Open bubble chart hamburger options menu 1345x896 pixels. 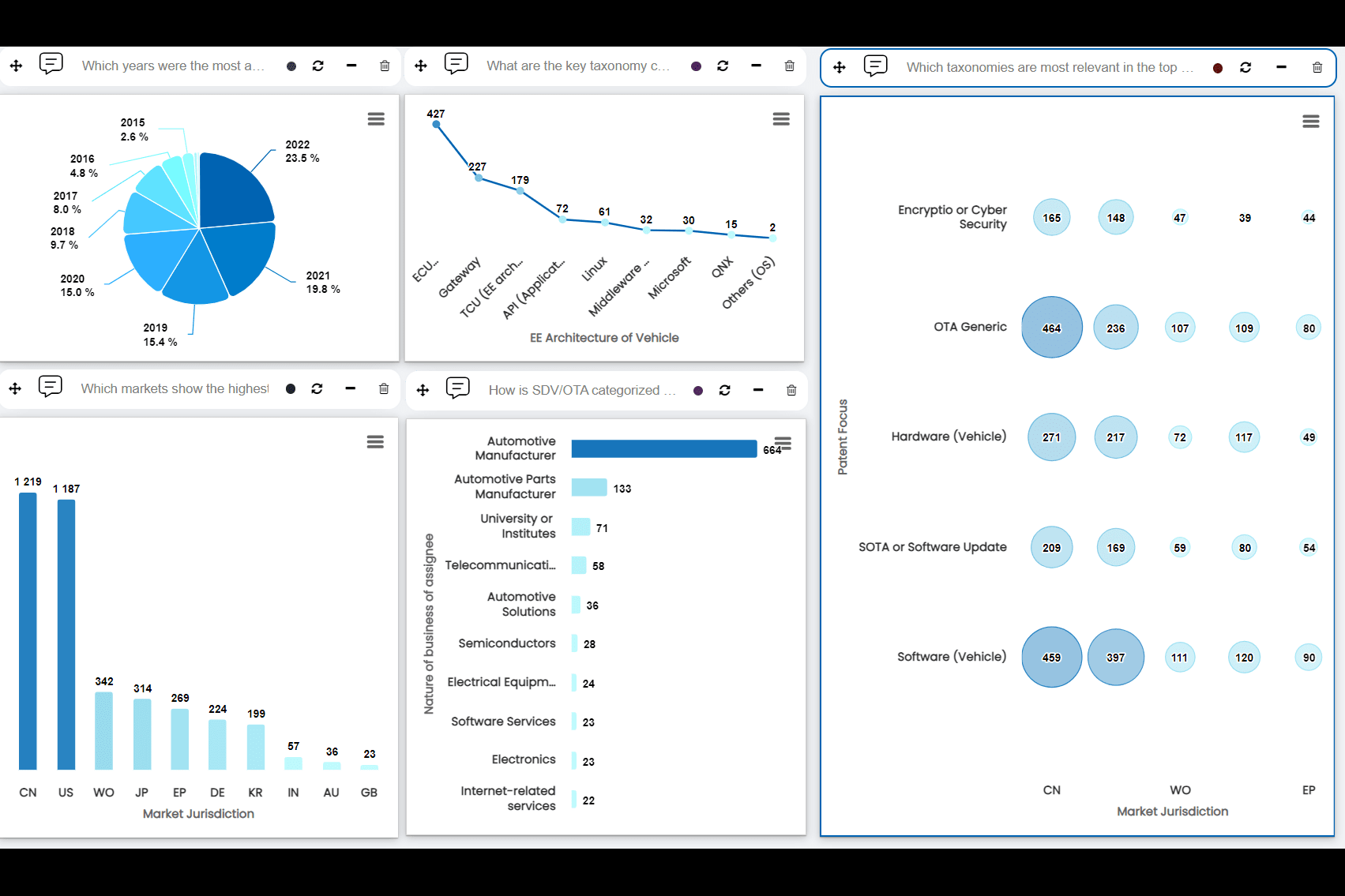[x=1310, y=122]
